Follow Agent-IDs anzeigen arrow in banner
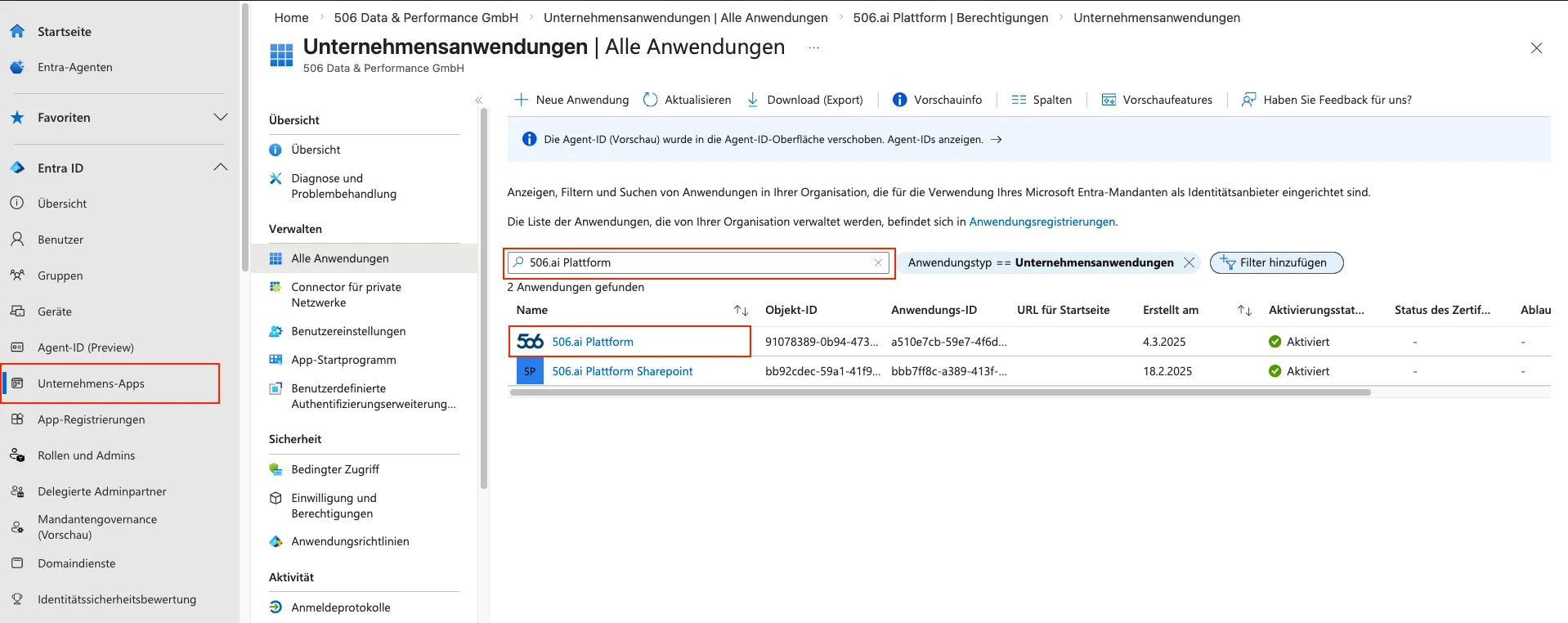The height and width of the screenshot is (623, 1568). pyautogui.click(x=997, y=140)
